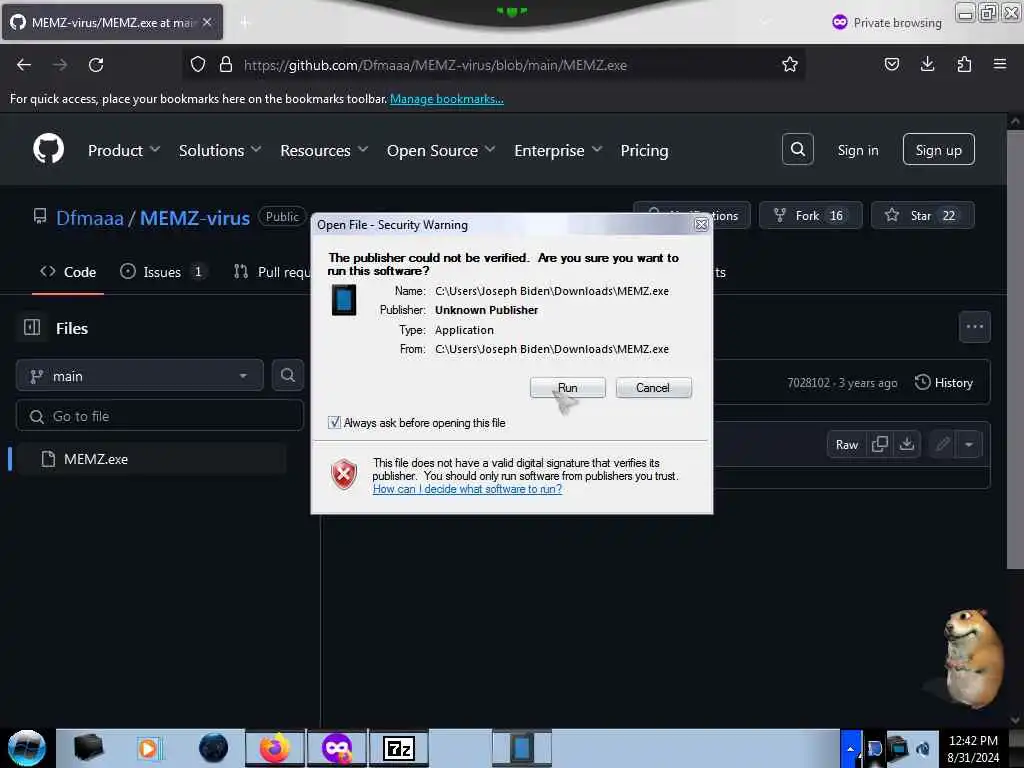Expand the Solutions menu
This screenshot has width=1024, height=768.
(220, 150)
